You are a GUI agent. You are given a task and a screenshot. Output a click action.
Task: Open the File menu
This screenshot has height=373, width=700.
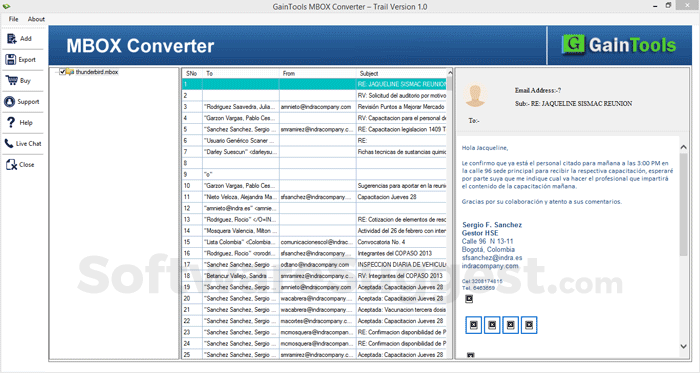pos(13,19)
